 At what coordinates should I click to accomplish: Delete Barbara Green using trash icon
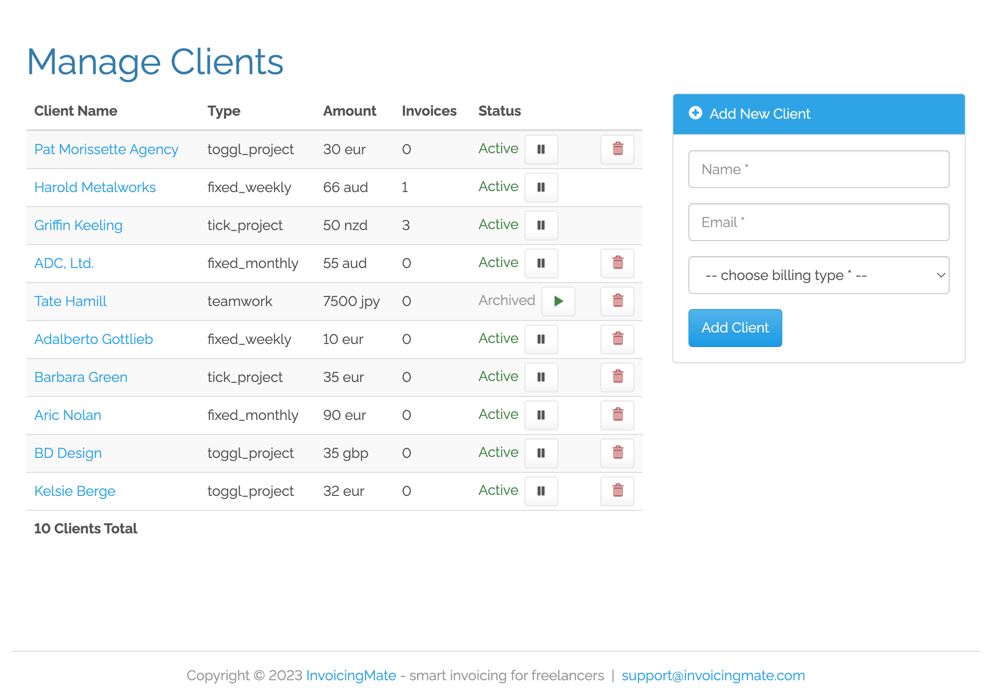[617, 377]
